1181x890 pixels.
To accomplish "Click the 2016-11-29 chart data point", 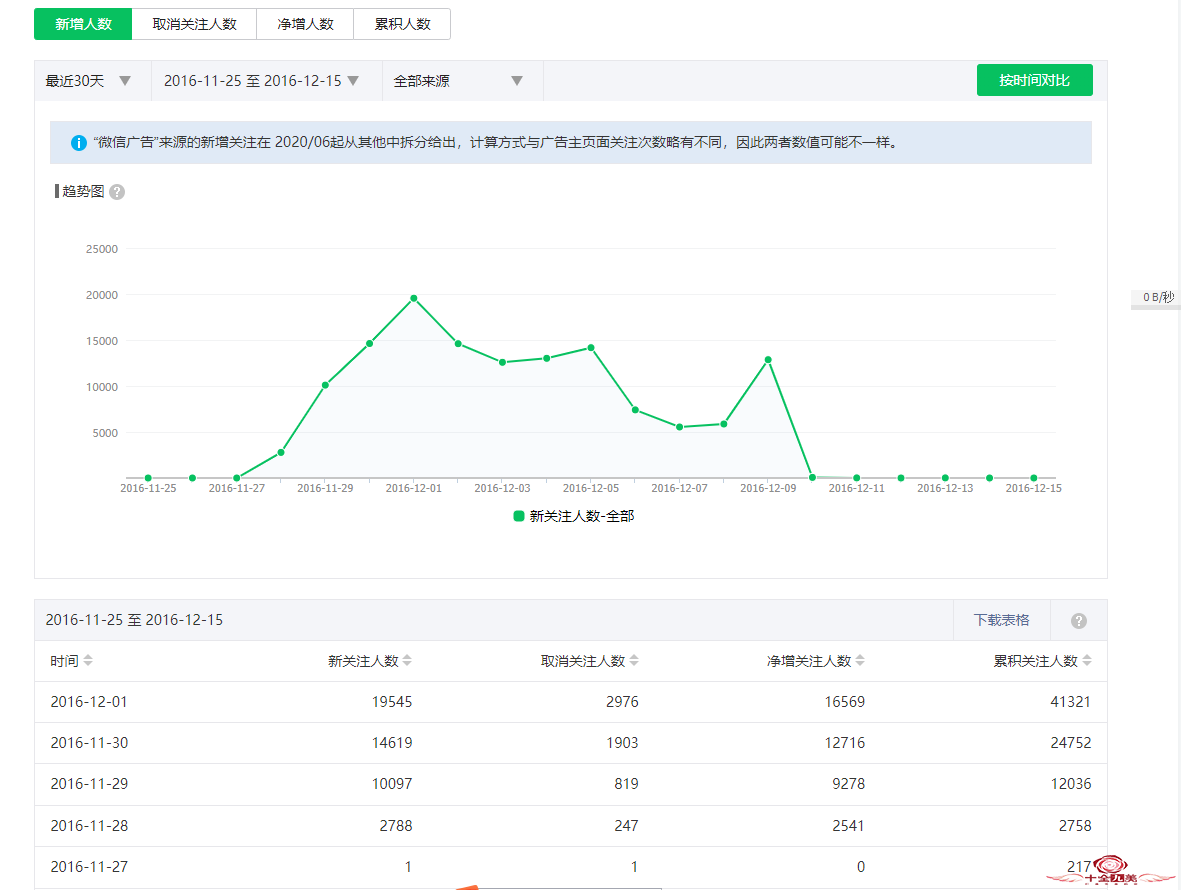I will [325, 385].
